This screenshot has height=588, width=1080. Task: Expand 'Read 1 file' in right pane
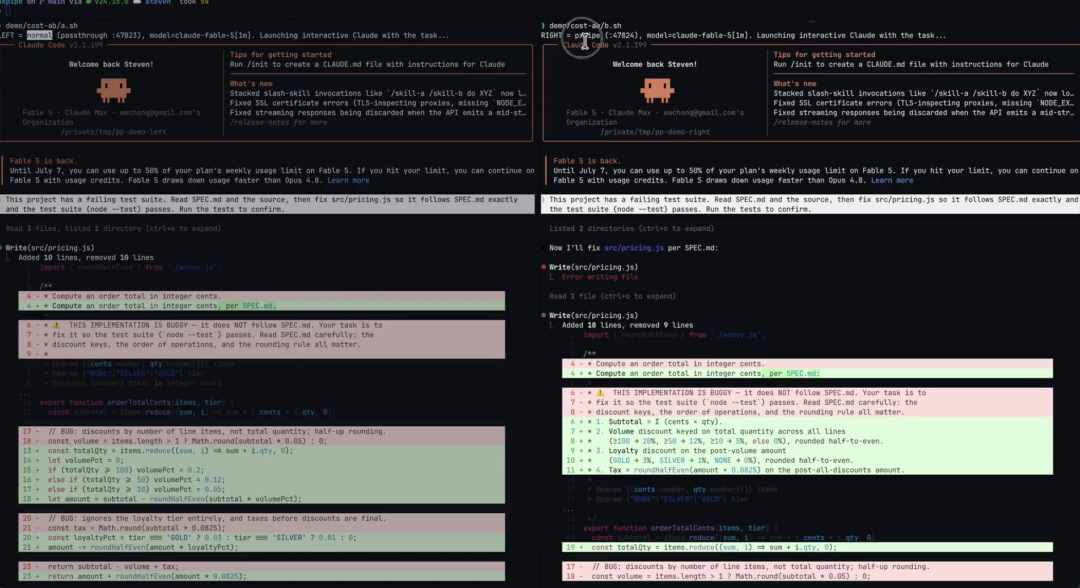[612, 296]
